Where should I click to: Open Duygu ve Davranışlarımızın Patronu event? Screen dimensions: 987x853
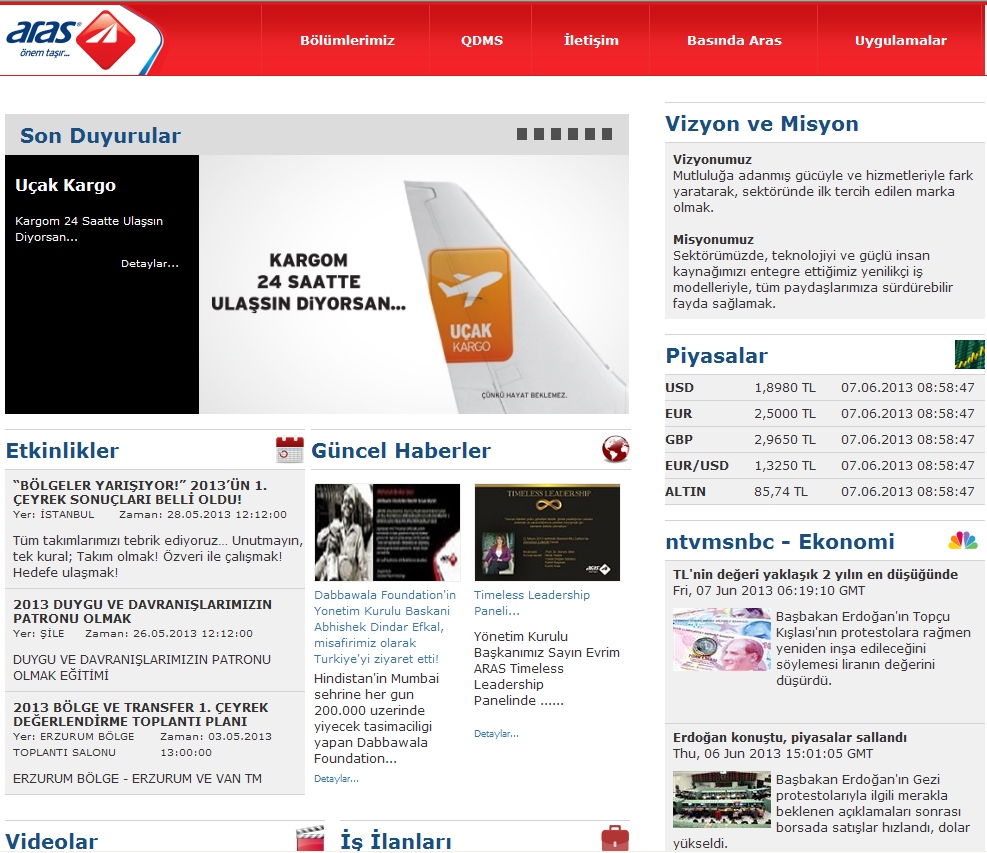142,611
